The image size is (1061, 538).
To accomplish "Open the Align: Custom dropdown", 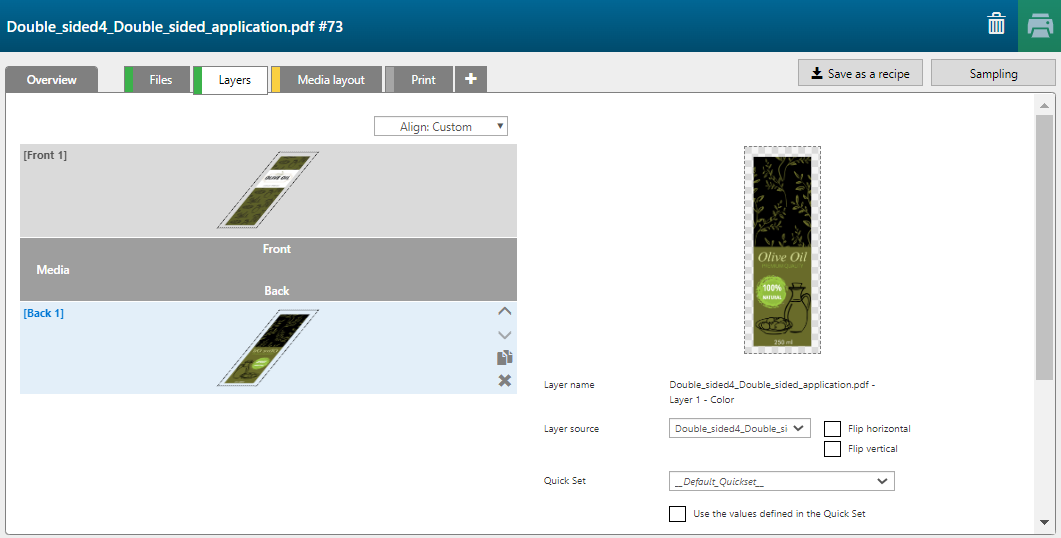I will point(441,127).
